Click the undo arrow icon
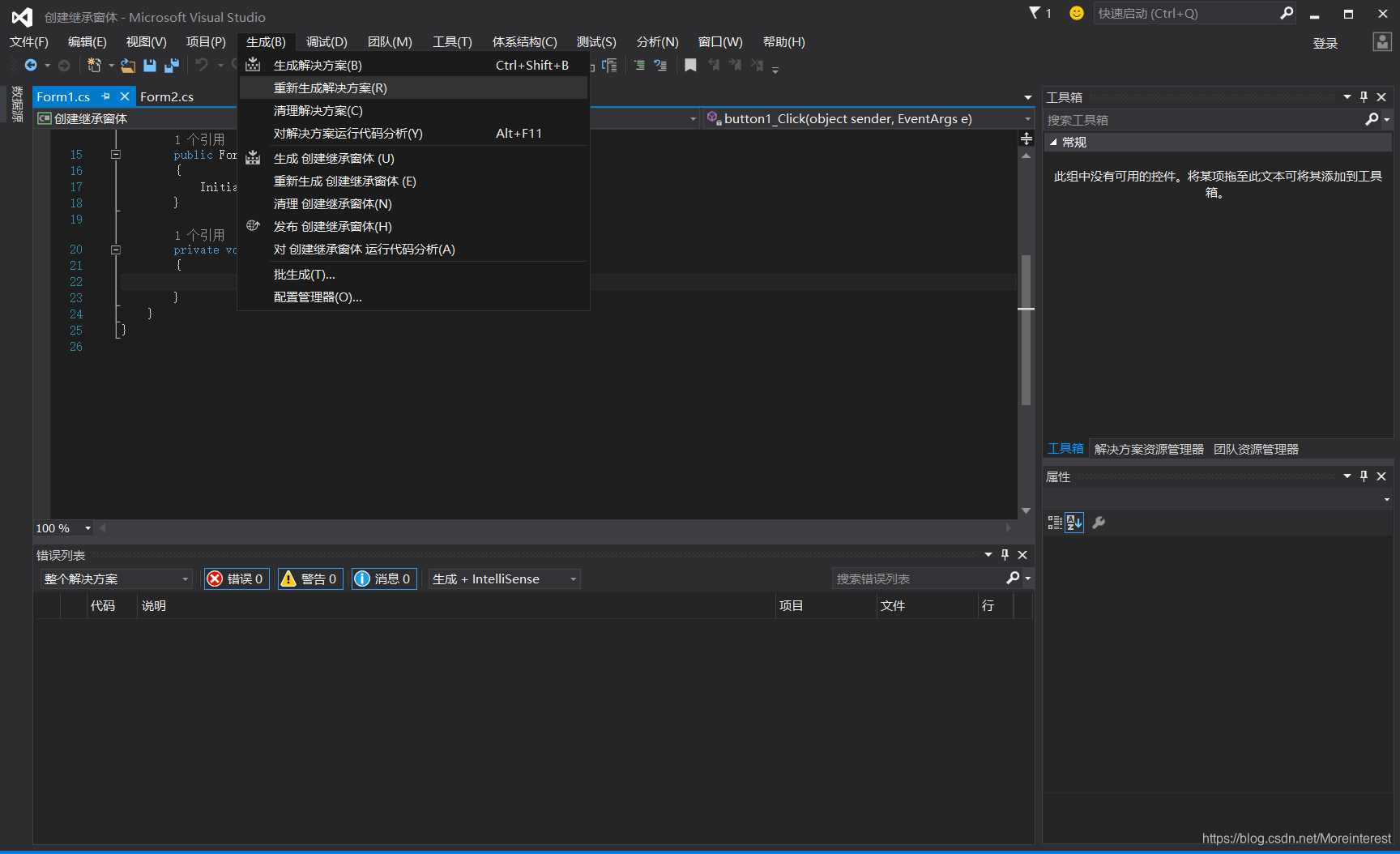Viewport: 1400px width, 854px height. click(202, 65)
